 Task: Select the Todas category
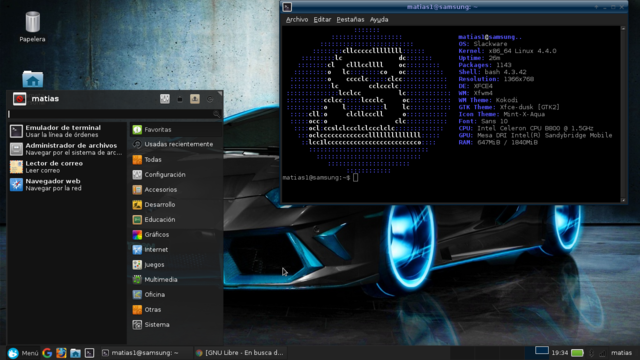(176, 160)
